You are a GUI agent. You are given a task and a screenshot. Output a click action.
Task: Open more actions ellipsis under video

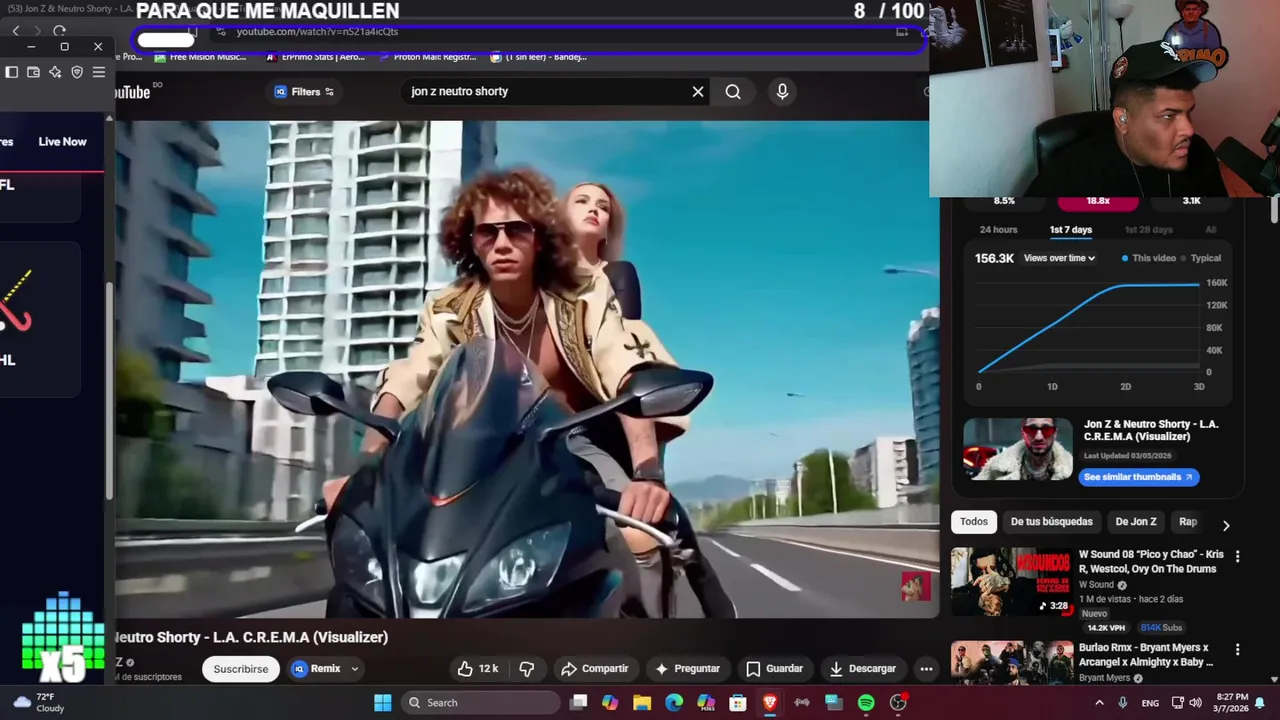pos(926,669)
